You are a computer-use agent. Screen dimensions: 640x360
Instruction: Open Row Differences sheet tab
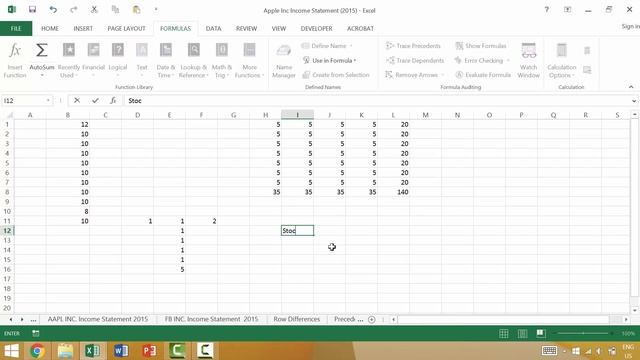tap(297, 319)
